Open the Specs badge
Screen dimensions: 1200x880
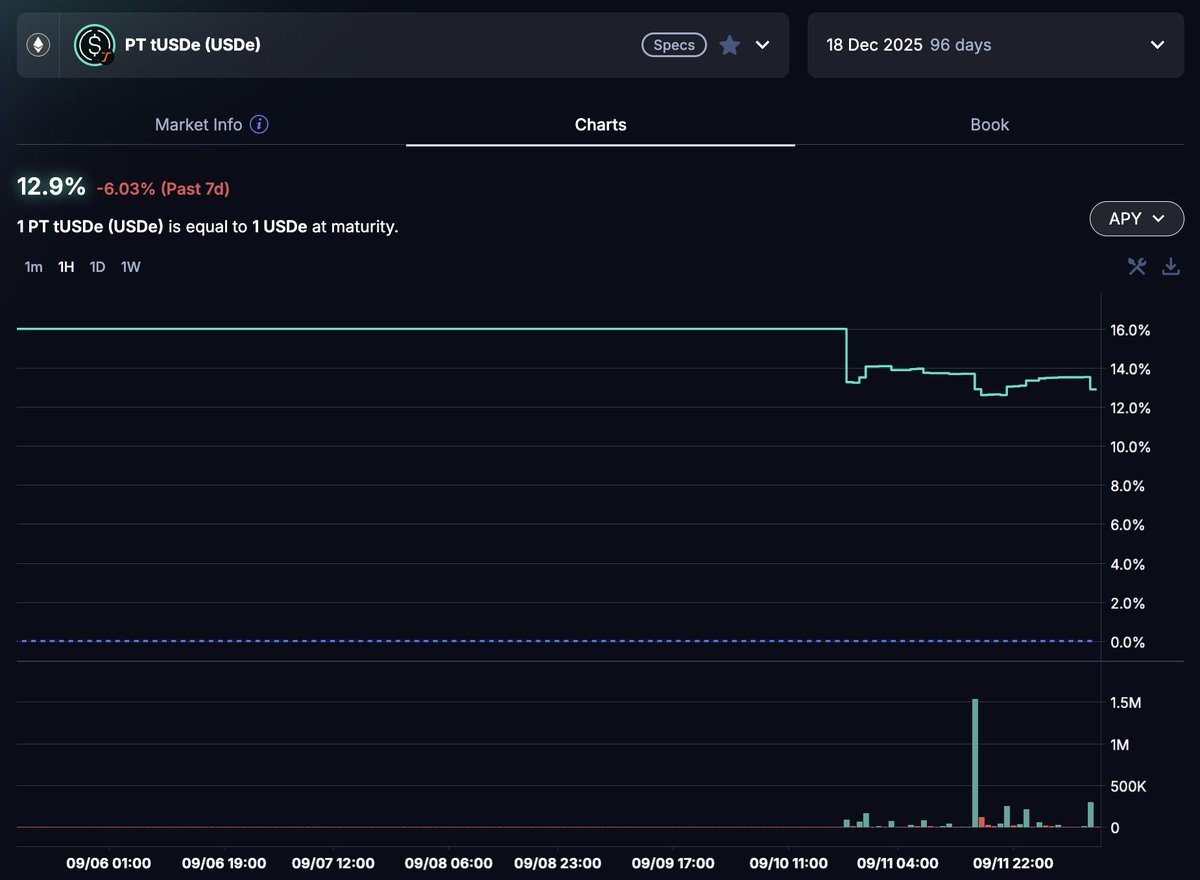click(674, 45)
